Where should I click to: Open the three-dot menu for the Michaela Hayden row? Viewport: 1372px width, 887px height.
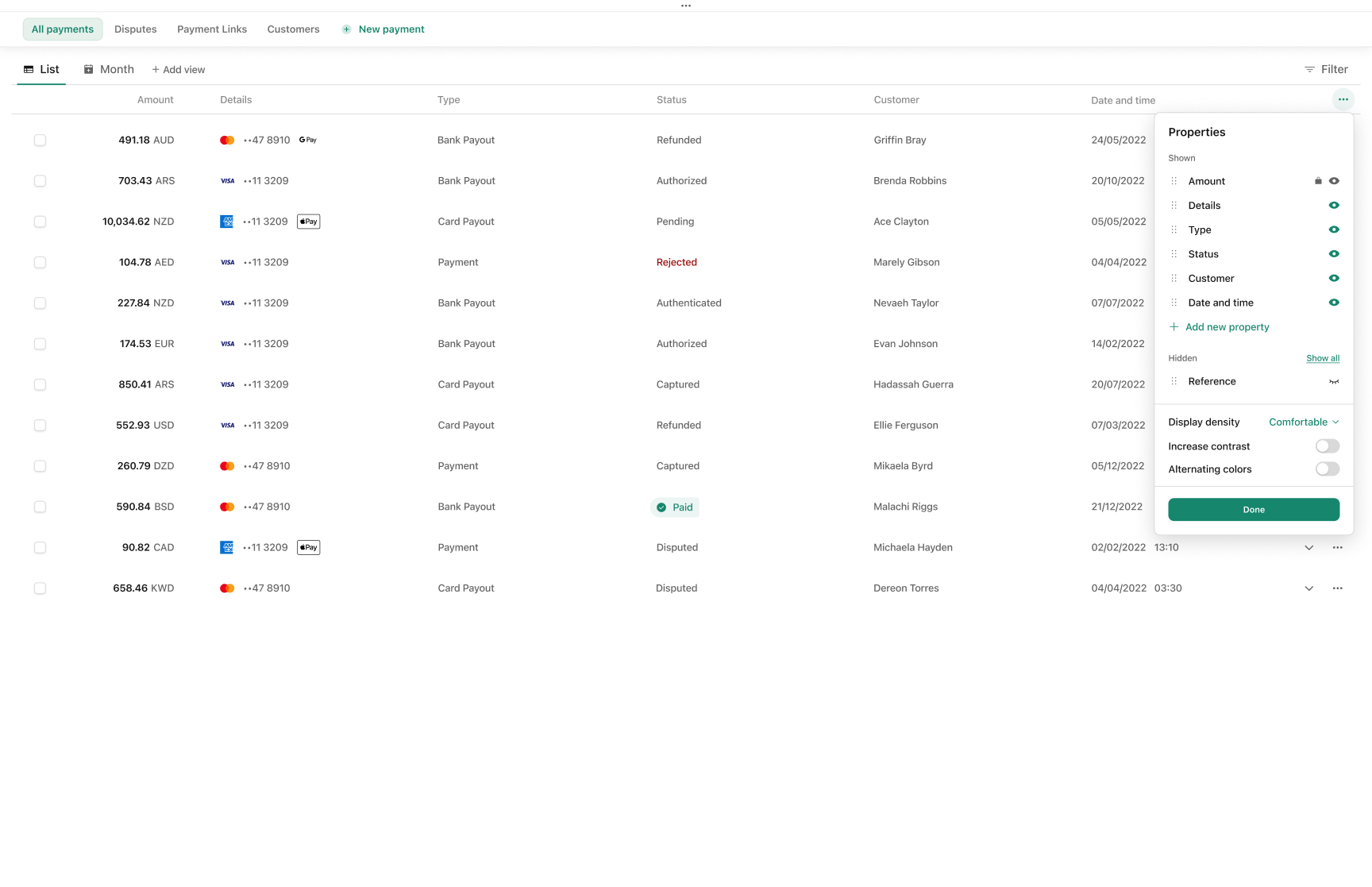pos(1338,547)
